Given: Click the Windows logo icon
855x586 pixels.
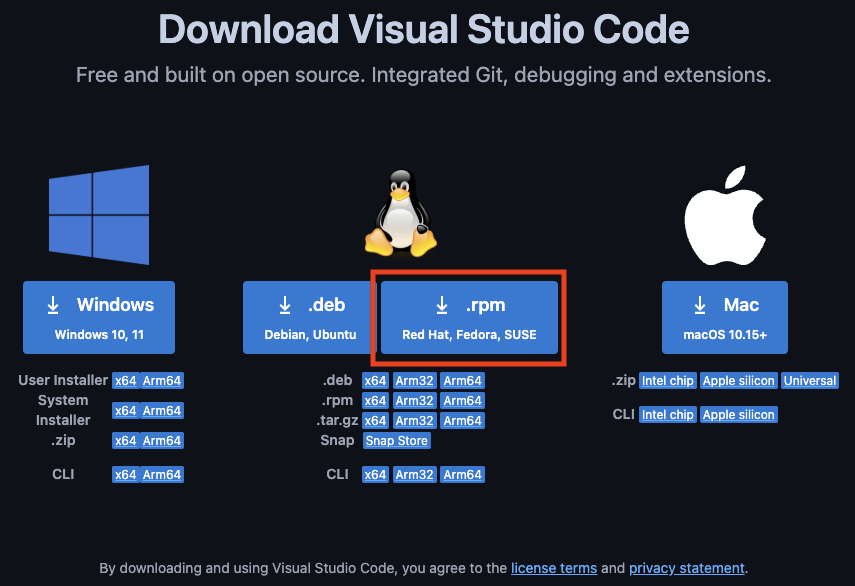Looking at the screenshot, I should 99,215.
